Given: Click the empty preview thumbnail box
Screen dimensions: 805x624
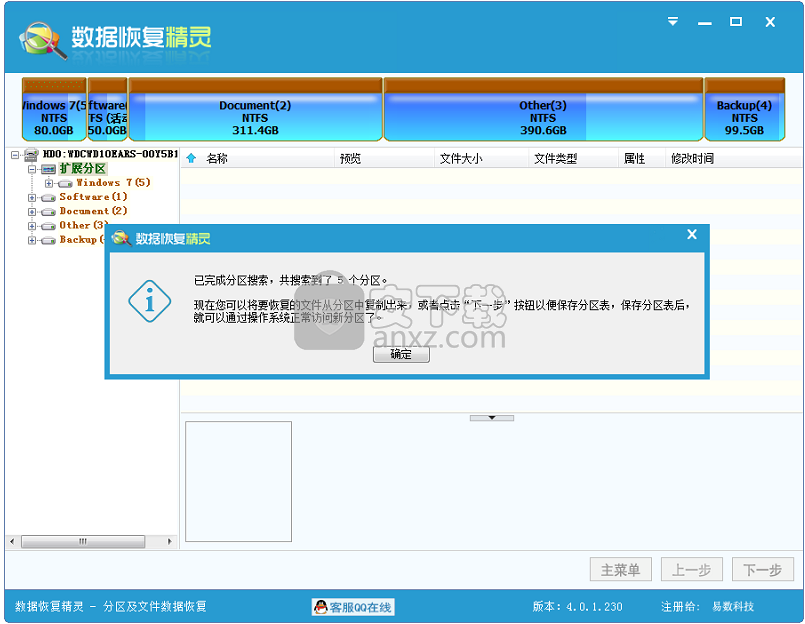Looking at the screenshot, I should (239, 482).
